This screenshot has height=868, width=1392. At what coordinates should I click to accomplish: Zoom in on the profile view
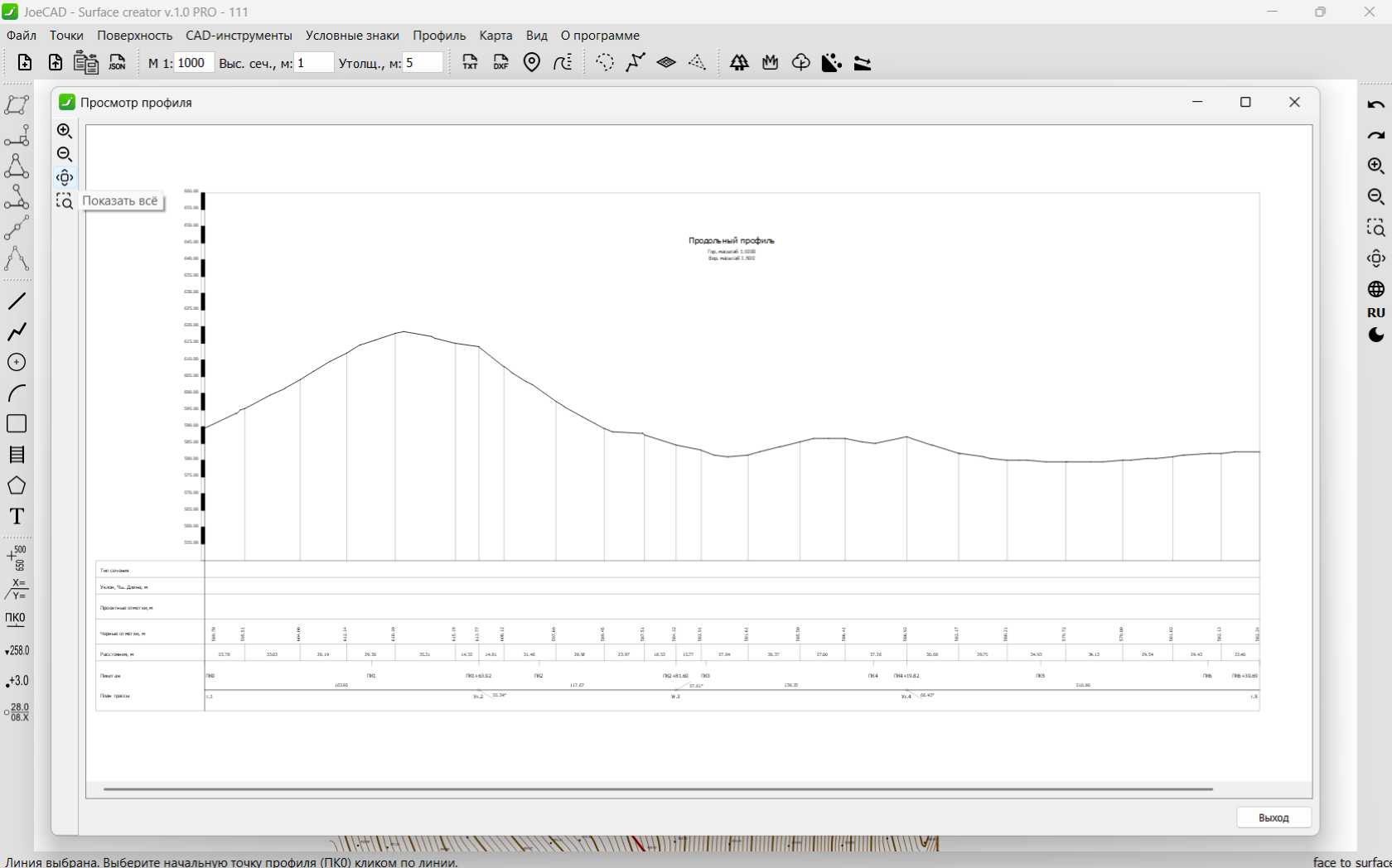(65, 131)
